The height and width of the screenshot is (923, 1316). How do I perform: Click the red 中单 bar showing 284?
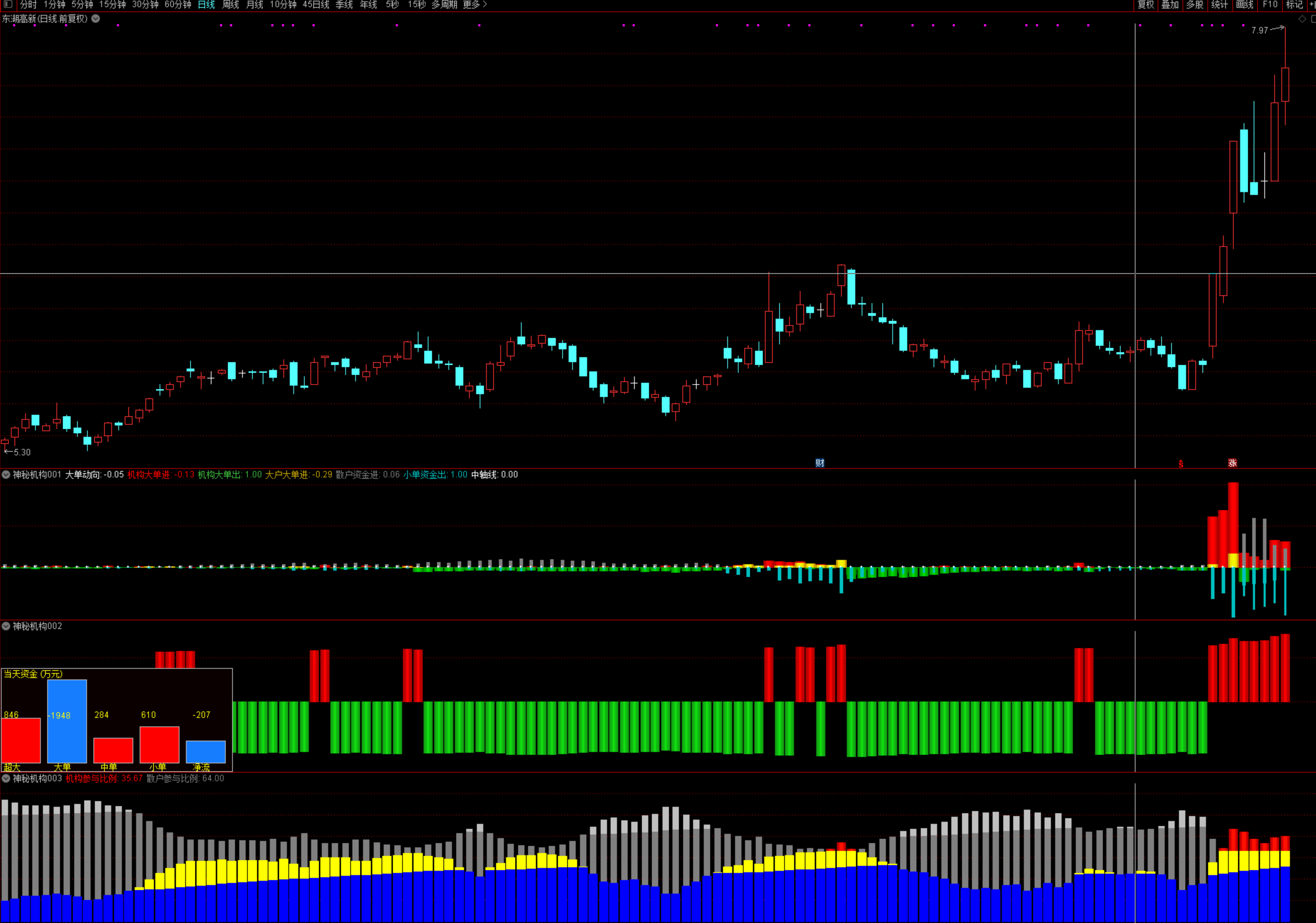pyautogui.click(x=113, y=750)
